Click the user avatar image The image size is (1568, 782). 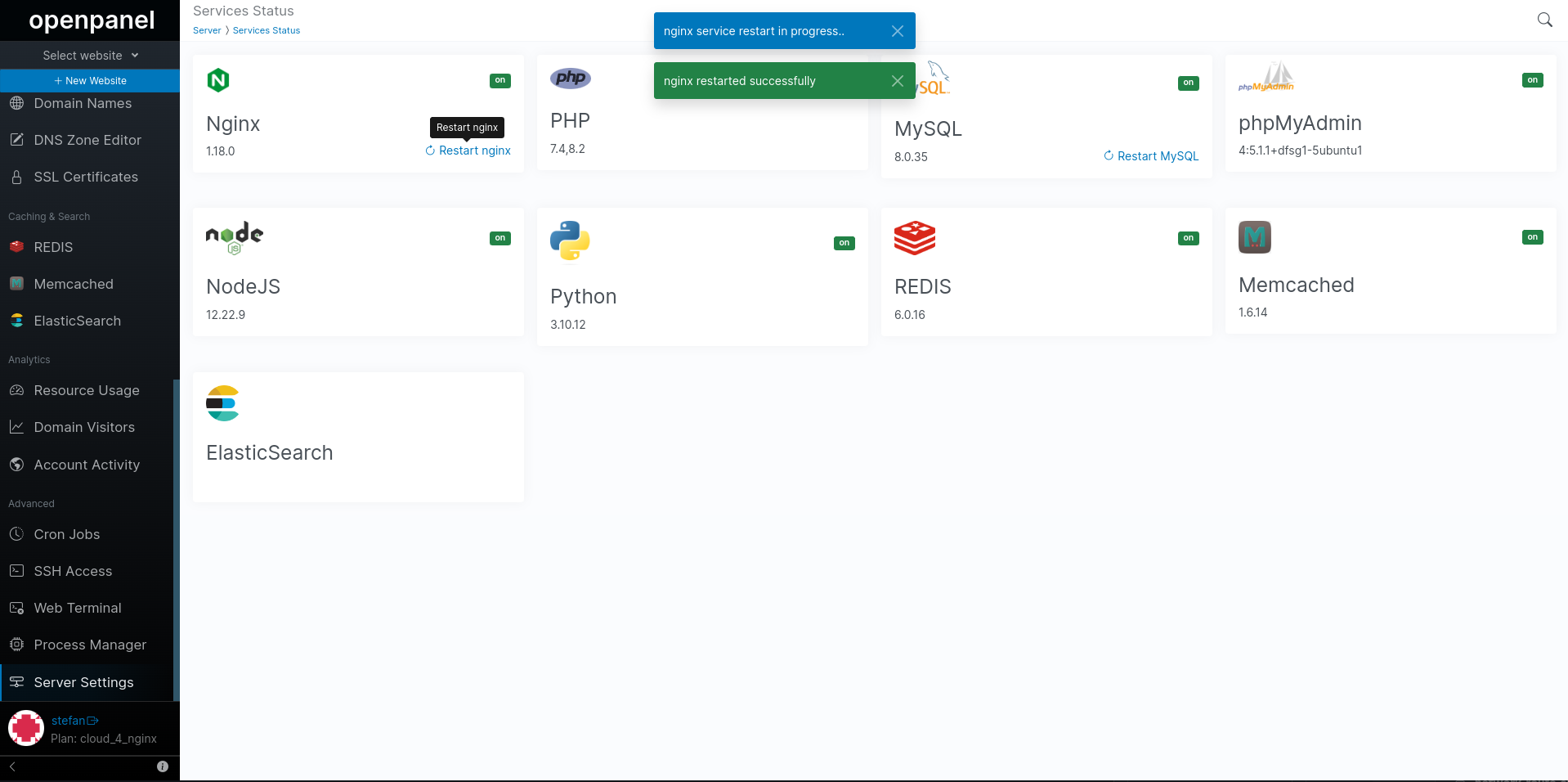pos(26,728)
